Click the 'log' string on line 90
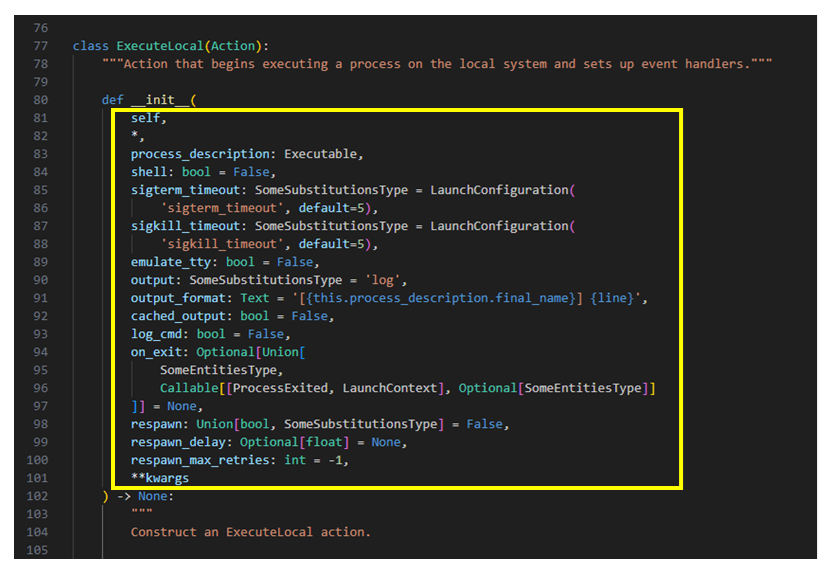The image size is (831, 573). click(383, 280)
